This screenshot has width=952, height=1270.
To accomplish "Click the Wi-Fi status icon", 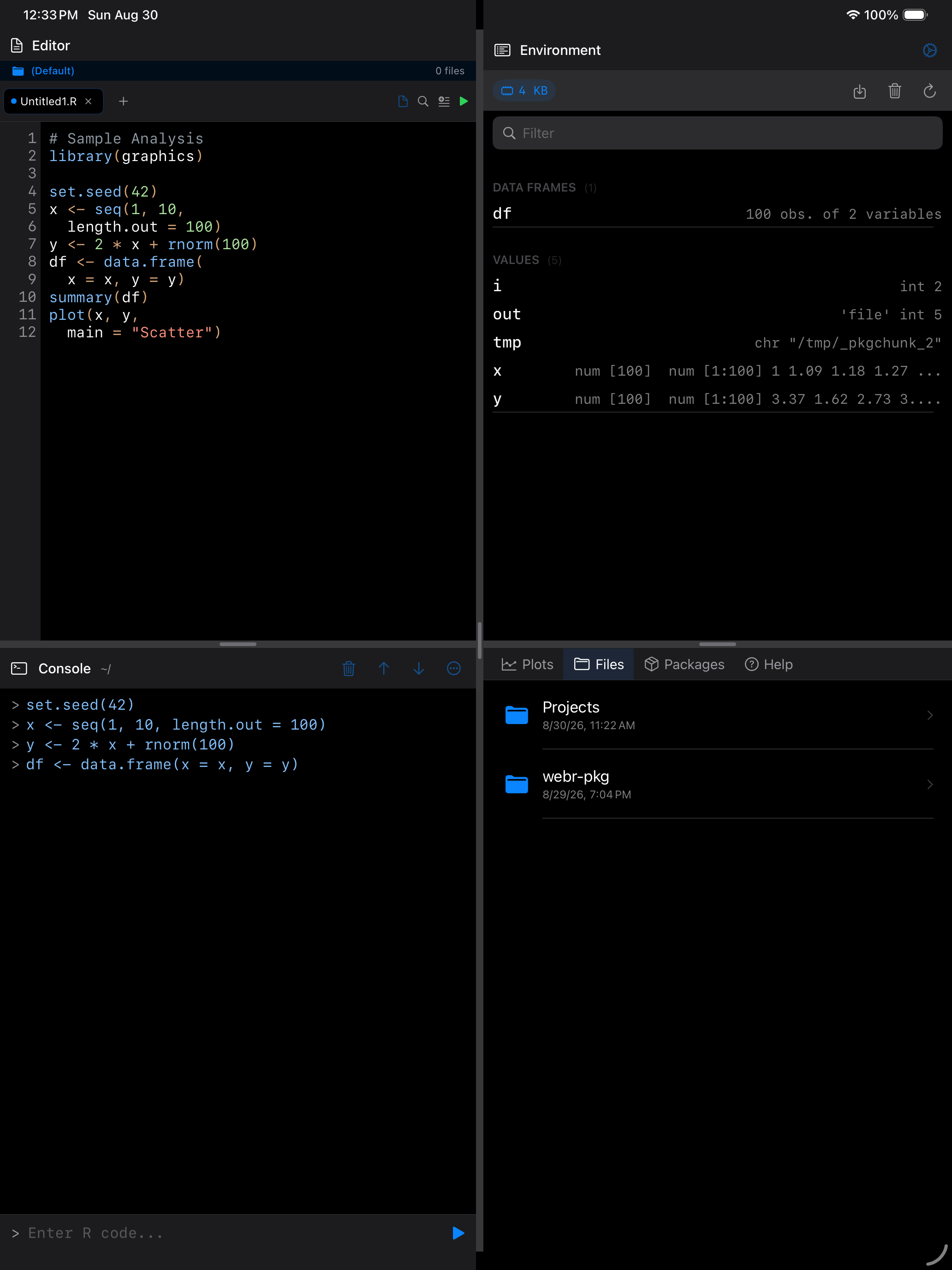I will coord(853,15).
